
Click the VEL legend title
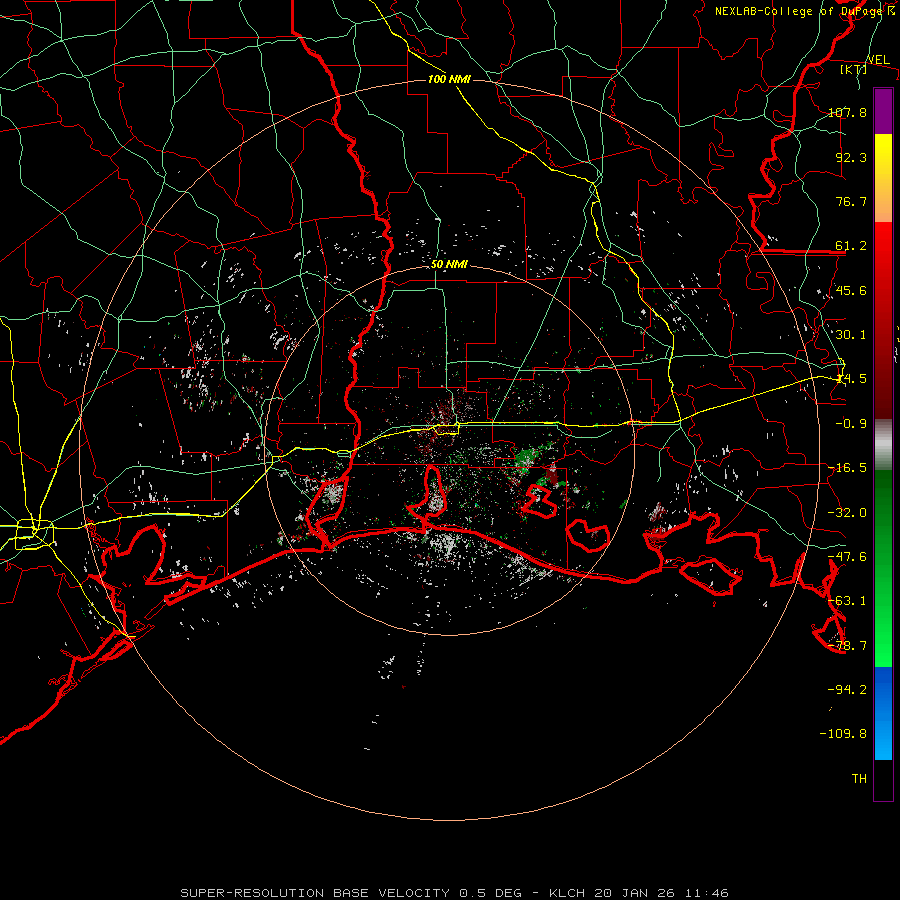878,60
